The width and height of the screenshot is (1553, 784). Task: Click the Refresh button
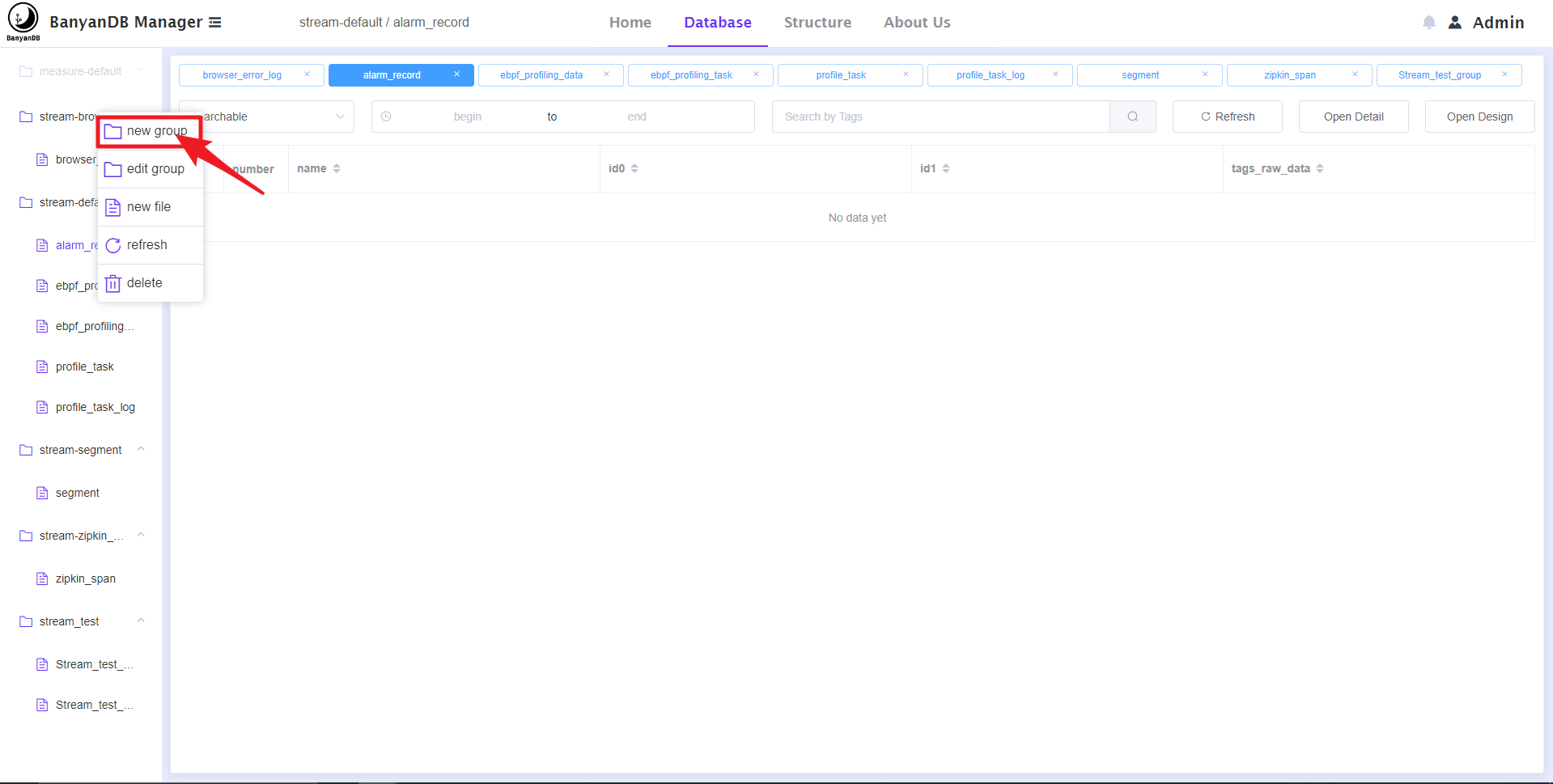click(1228, 117)
